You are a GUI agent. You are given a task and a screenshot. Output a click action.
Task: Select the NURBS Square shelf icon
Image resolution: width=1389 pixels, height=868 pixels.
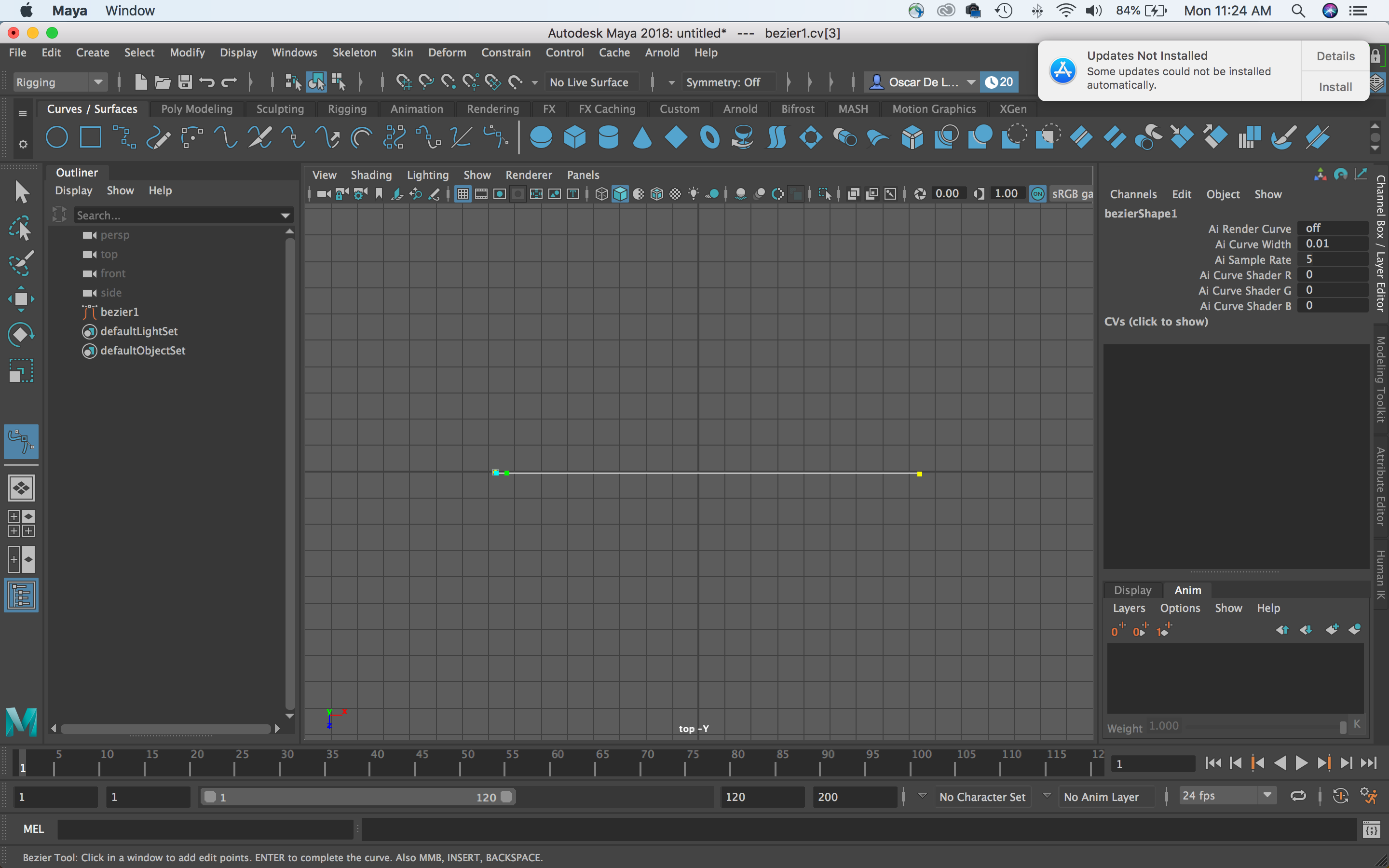point(91,138)
